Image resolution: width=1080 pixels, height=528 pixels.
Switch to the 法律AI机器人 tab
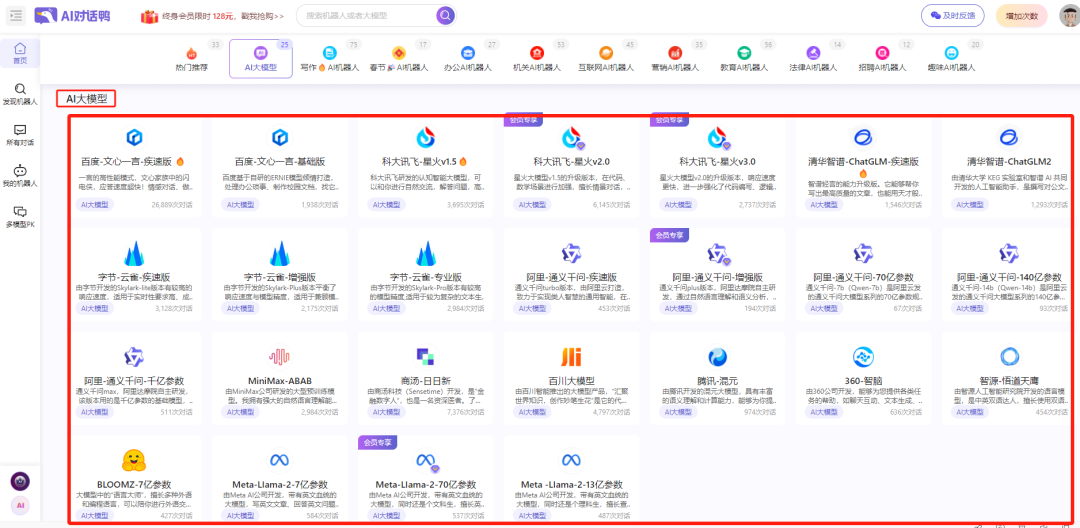tap(813, 59)
